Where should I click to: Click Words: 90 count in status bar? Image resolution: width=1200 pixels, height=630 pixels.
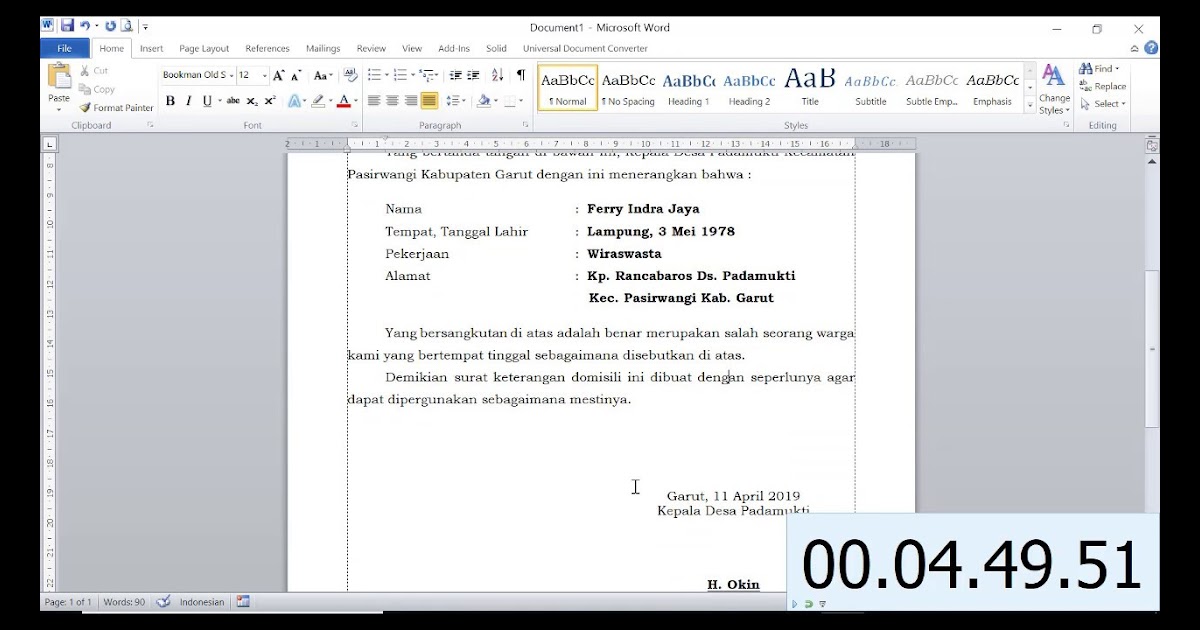point(124,602)
